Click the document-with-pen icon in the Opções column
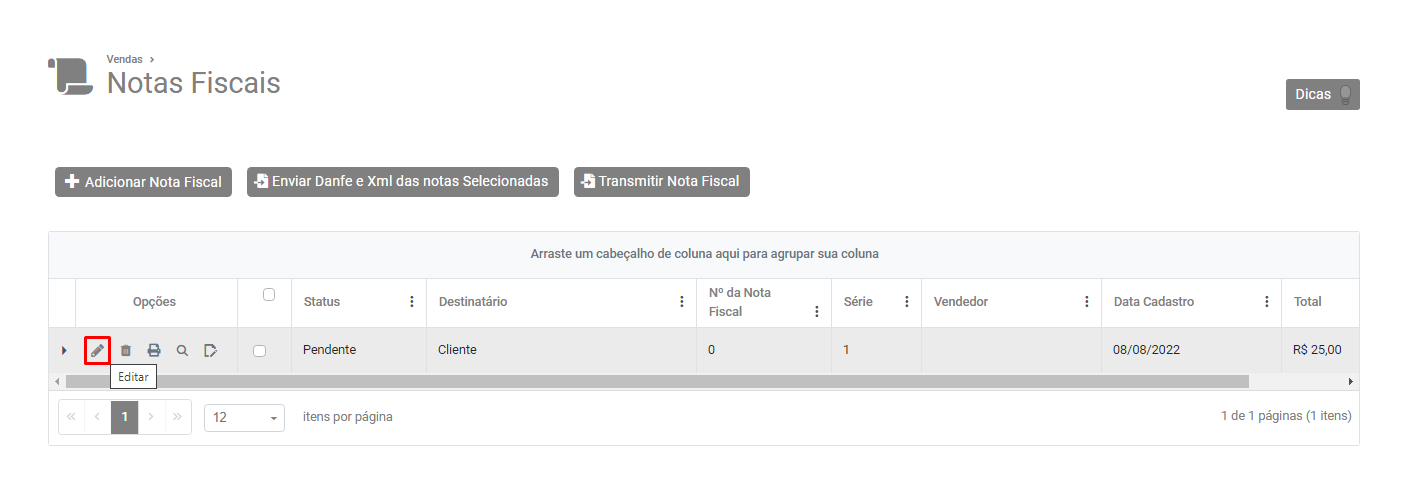This screenshot has height=495, width=1410. (210, 351)
